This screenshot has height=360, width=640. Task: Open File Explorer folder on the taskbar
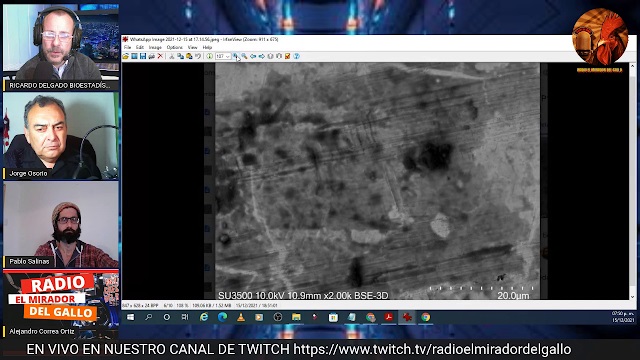[296, 317]
